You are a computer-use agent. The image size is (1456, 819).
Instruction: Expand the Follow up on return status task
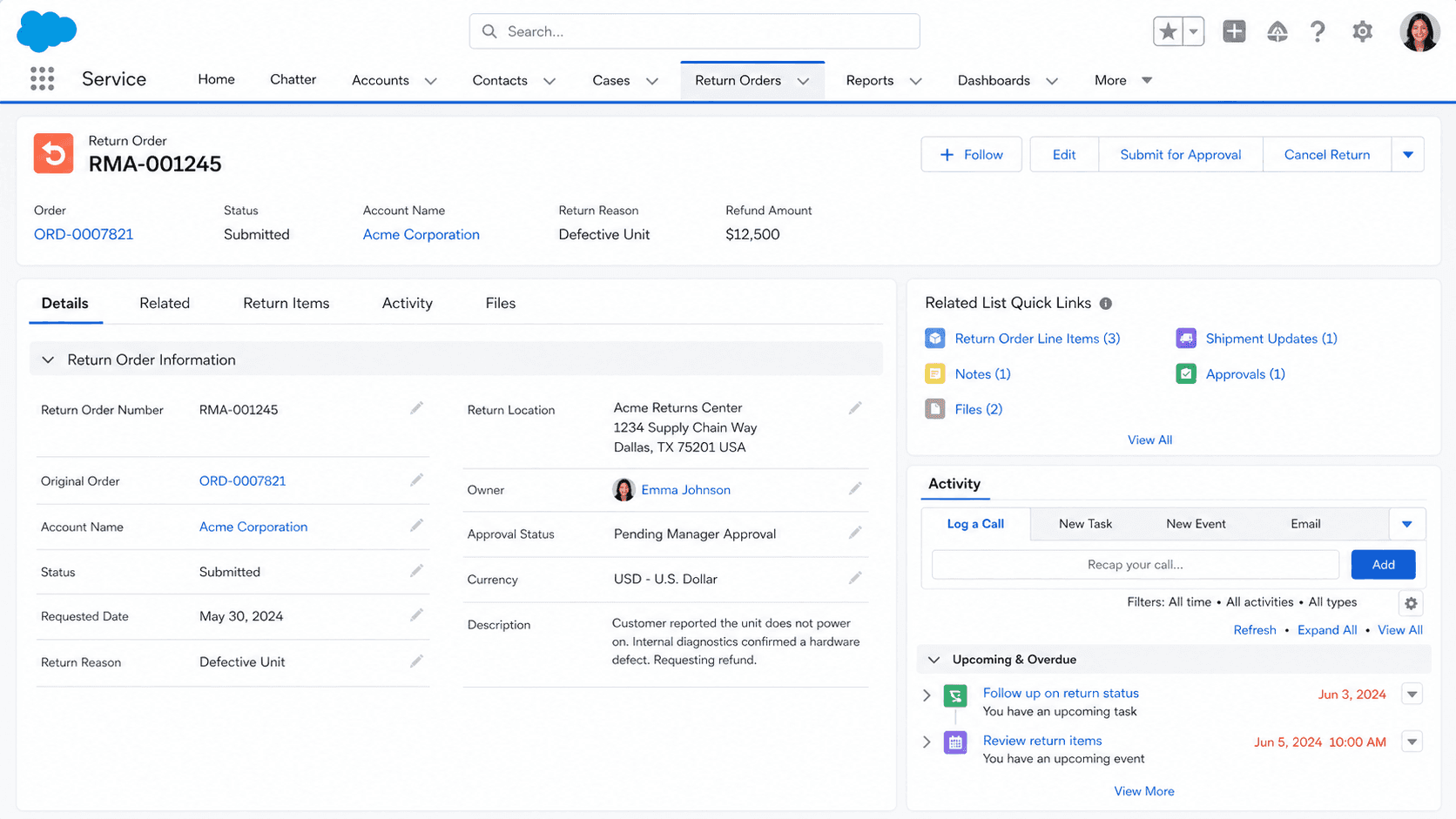click(x=927, y=695)
